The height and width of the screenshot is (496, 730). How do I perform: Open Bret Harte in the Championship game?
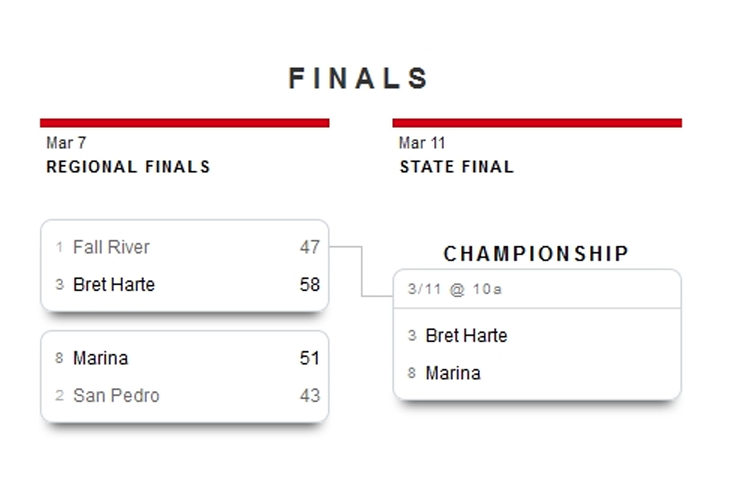(x=466, y=336)
